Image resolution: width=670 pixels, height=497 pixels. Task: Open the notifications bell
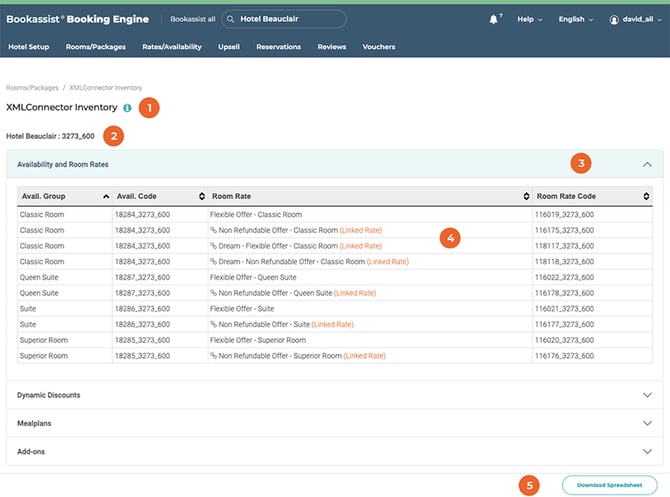(493, 19)
